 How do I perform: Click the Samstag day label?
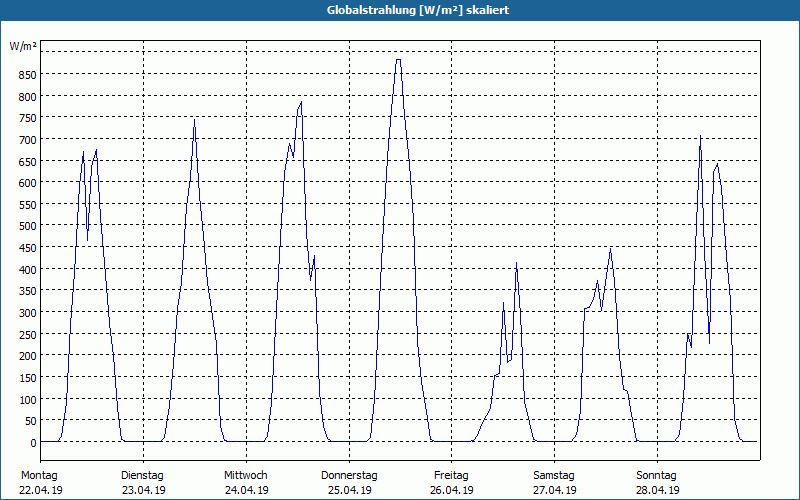[x=554, y=476]
